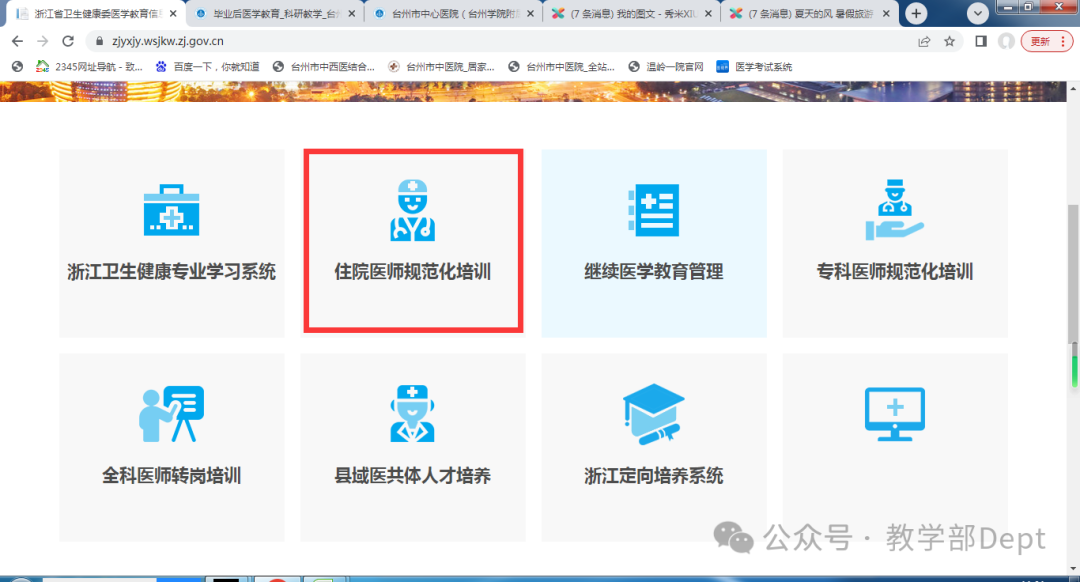Image resolution: width=1080 pixels, height=582 pixels.
Task: Expand the tab search dropdown arrow
Action: point(978,14)
